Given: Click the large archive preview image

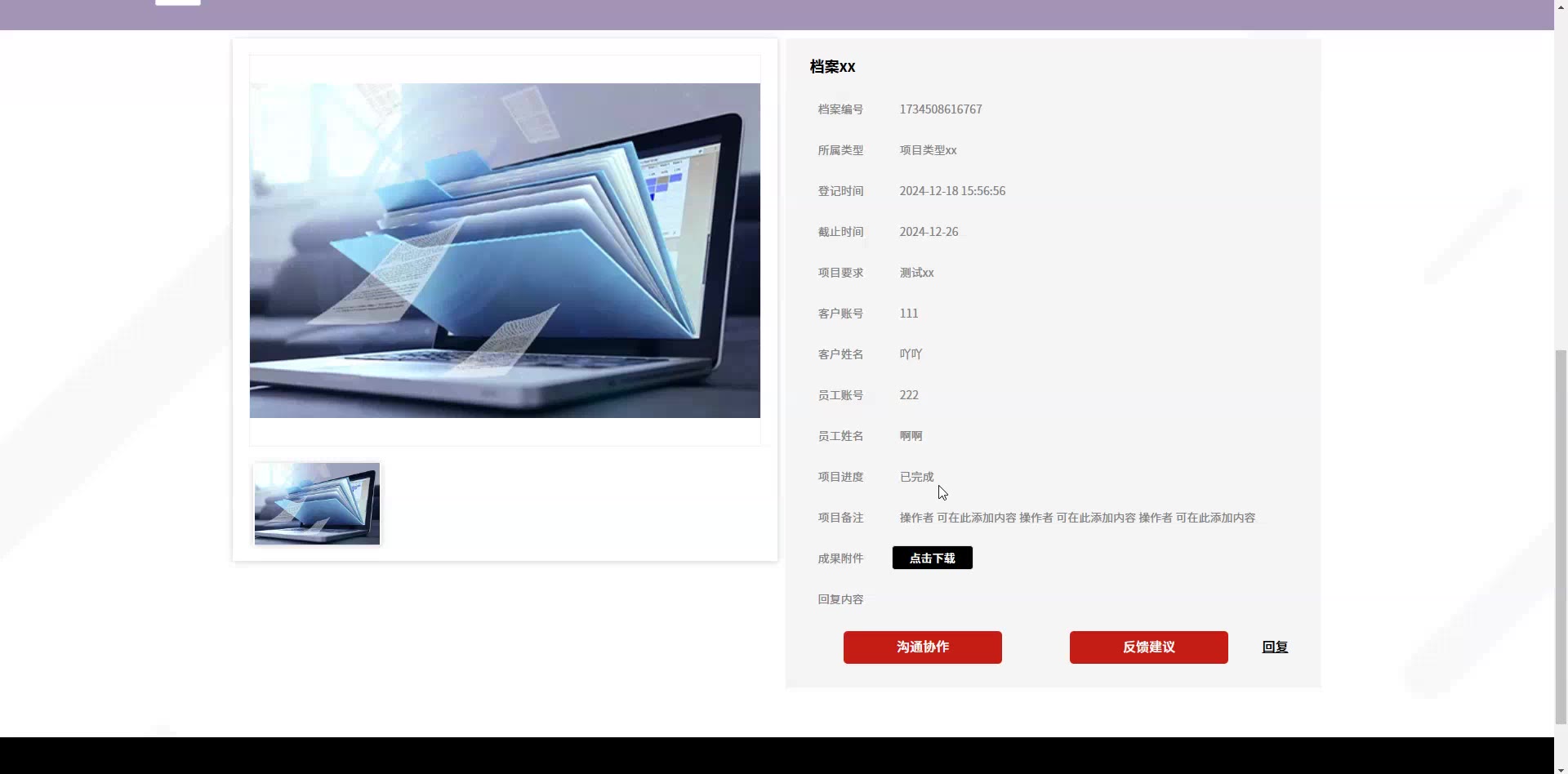Looking at the screenshot, I should pos(505,251).
